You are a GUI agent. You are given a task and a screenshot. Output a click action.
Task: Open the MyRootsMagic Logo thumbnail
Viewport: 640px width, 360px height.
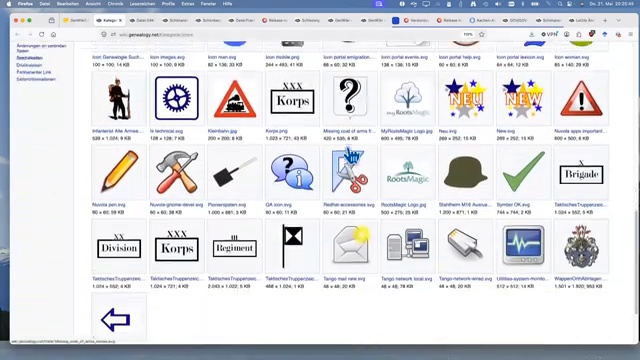tap(408, 98)
